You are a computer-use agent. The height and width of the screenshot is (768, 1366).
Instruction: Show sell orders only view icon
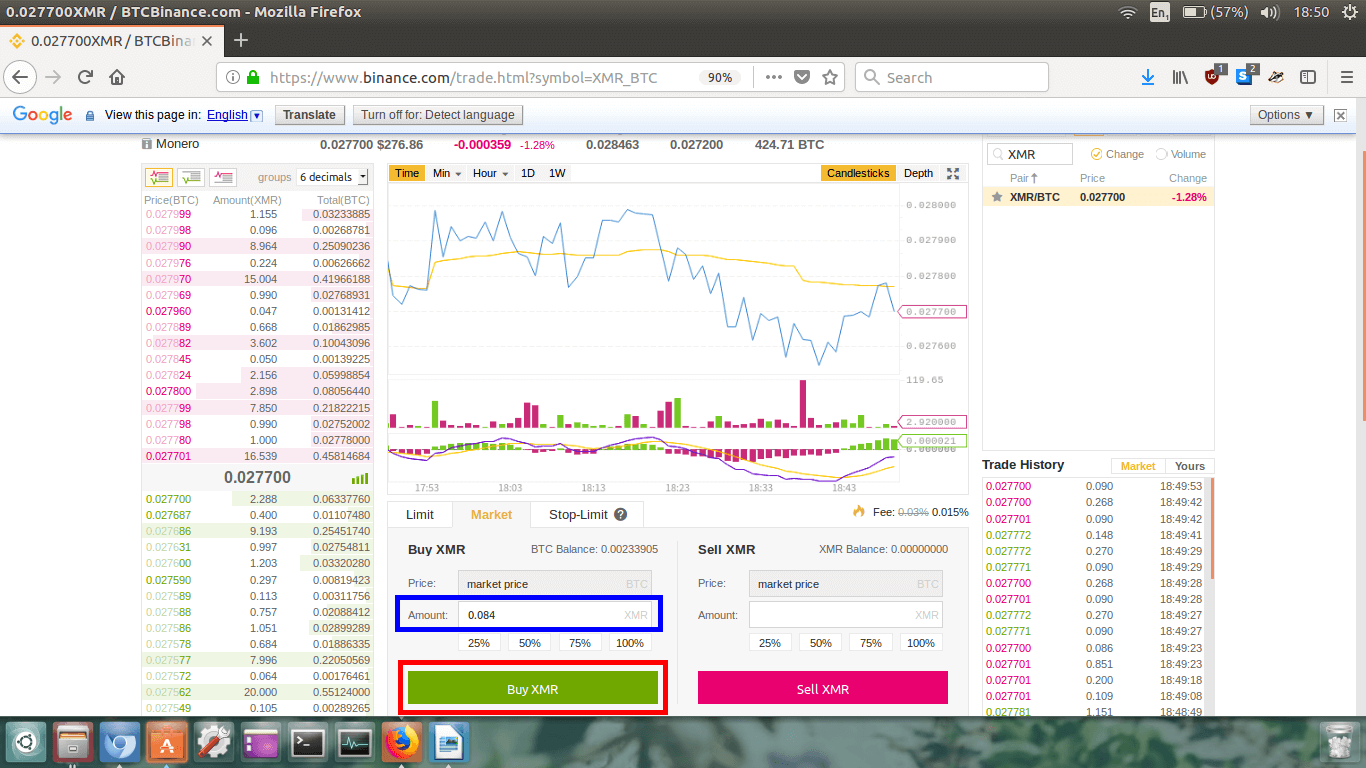[223, 177]
